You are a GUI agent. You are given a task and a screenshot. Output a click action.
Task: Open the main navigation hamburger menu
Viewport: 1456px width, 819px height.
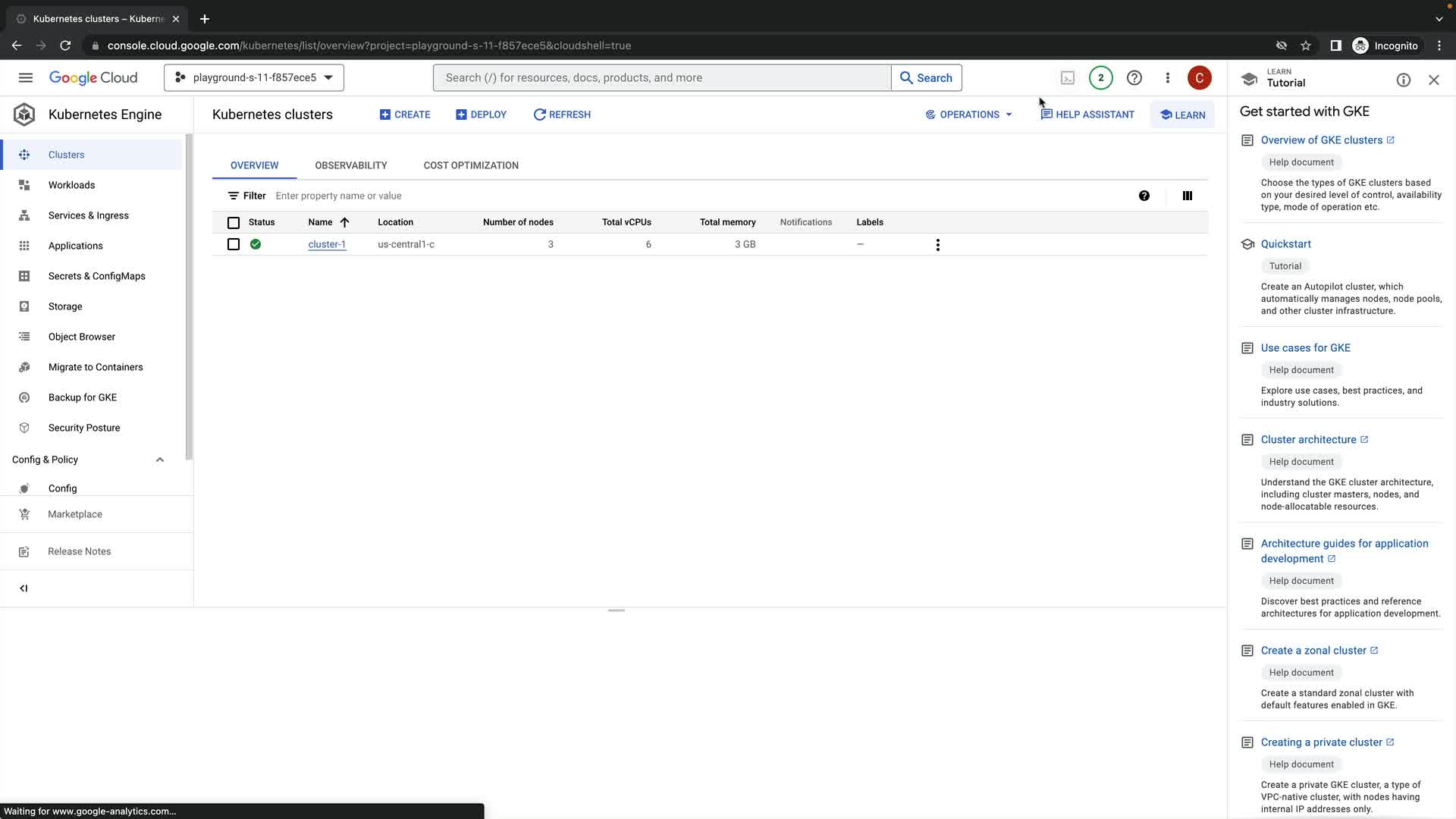click(x=25, y=78)
